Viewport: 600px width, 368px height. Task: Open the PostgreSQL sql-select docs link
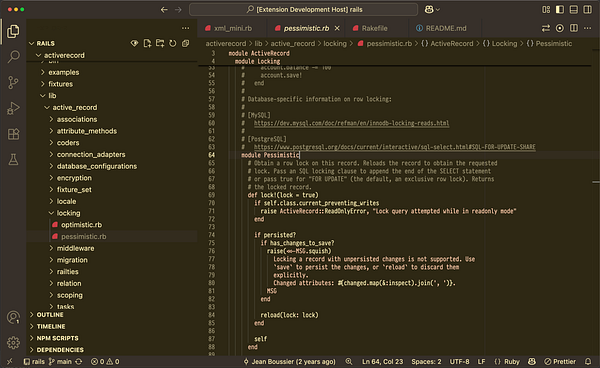click(x=395, y=147)
